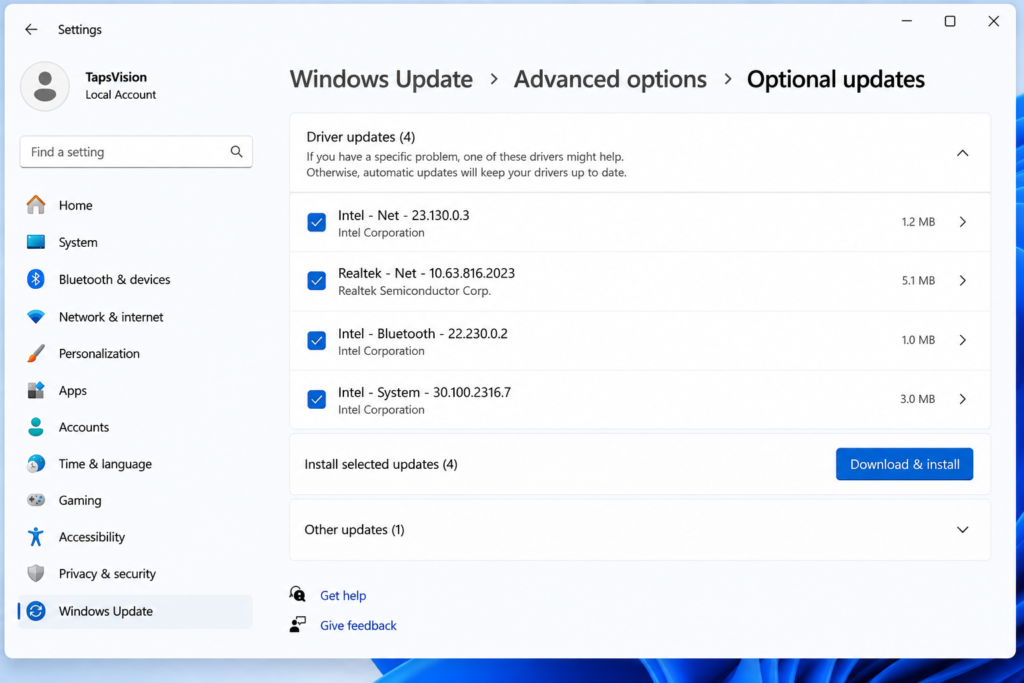1024x683 pixels.
Task: Navigate to Advanced options breadcrumb
Action: point(610,79)
